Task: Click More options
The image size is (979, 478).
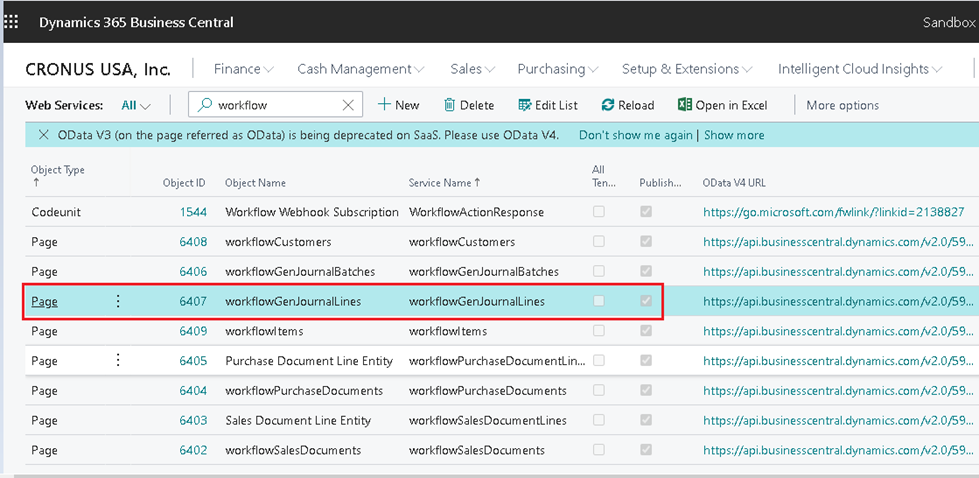Action: 842,105
